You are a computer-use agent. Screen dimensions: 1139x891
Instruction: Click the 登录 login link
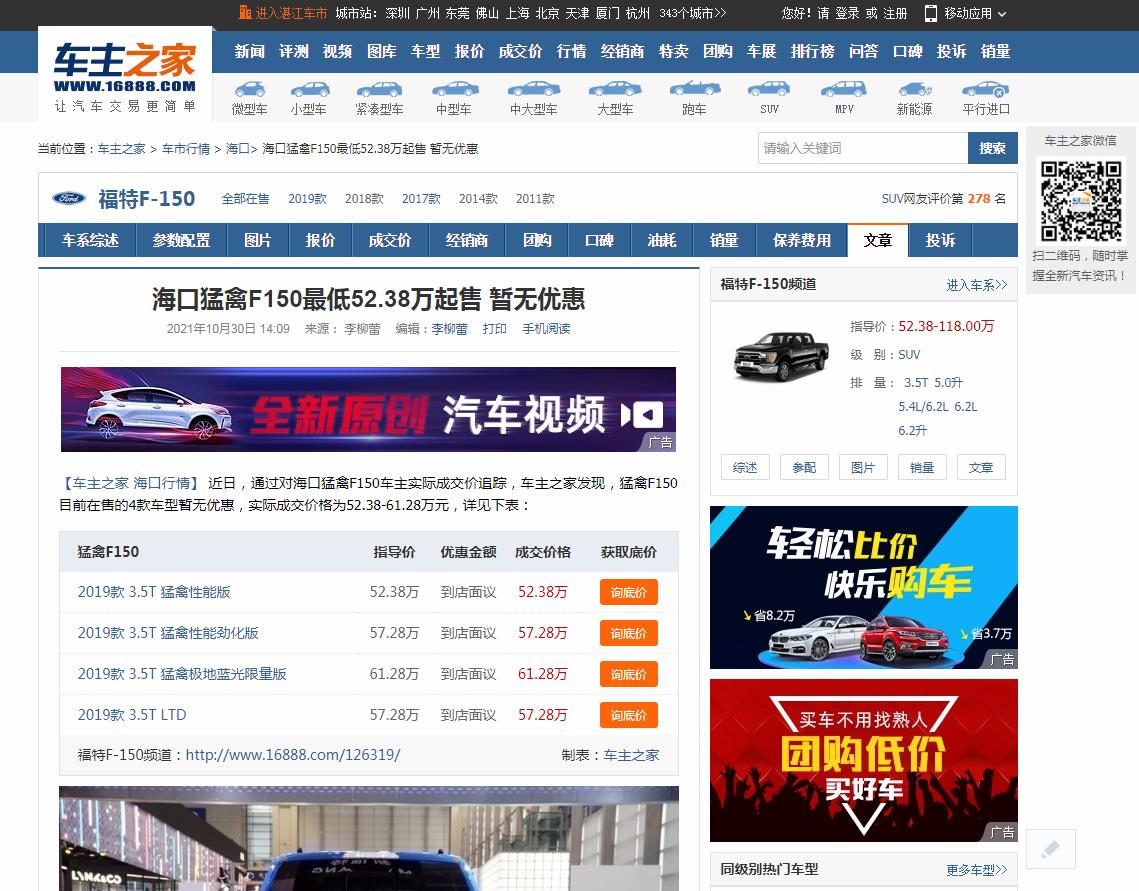847,13
